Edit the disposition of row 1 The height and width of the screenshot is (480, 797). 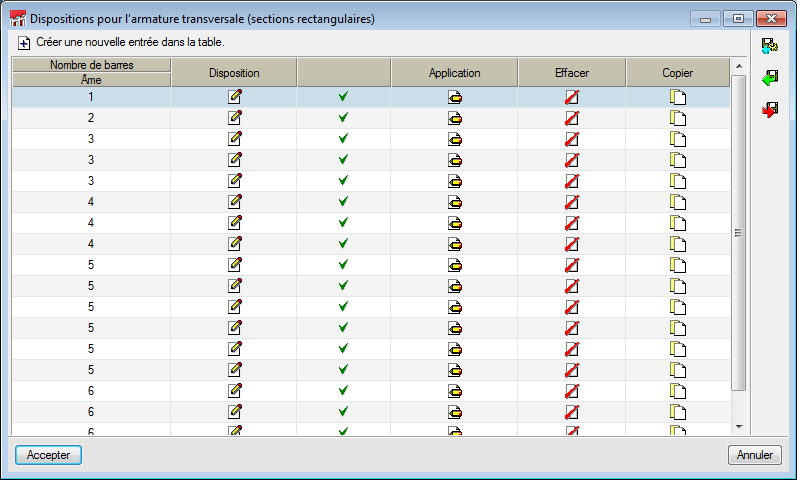pyautogui.click(x=234, y=97)
